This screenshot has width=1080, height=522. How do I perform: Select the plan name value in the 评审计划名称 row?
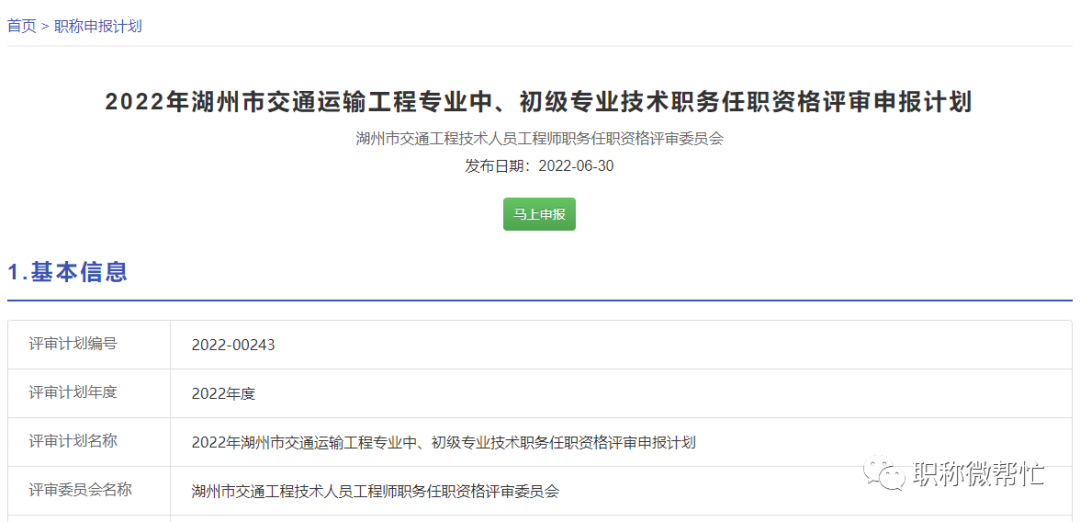coord(444,443)
